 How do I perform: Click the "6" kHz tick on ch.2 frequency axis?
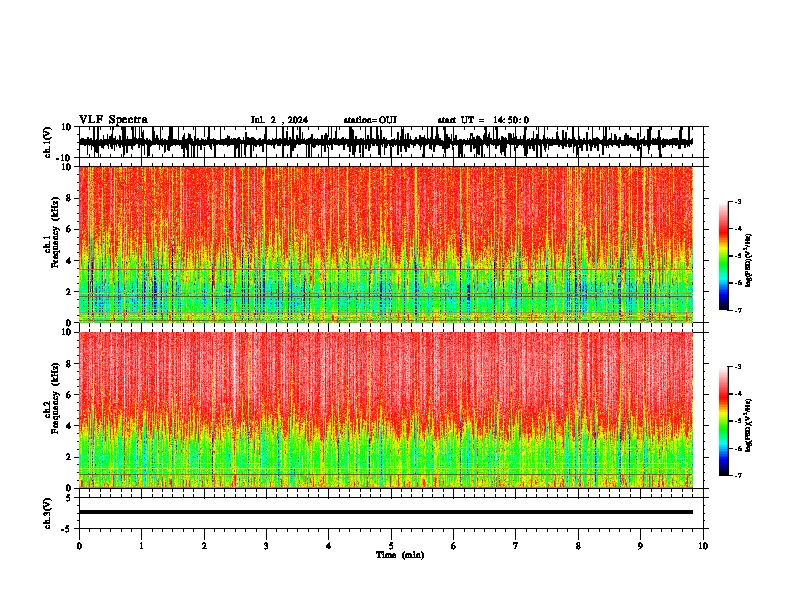[x=70, y=395]
